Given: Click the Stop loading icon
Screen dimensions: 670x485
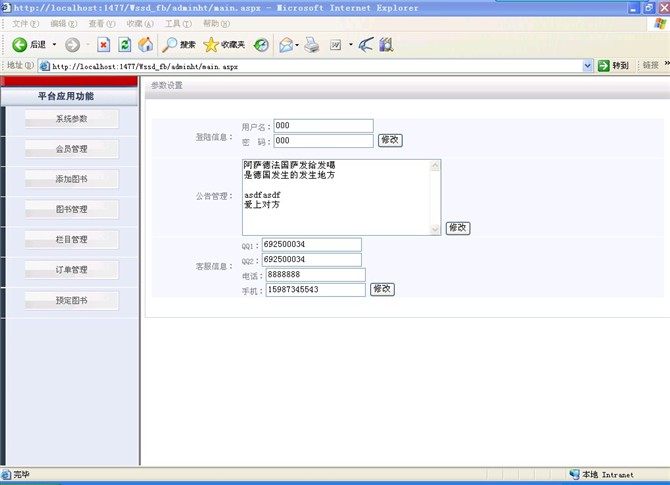Looking at the screenshot, I should [x=103, y=44].
